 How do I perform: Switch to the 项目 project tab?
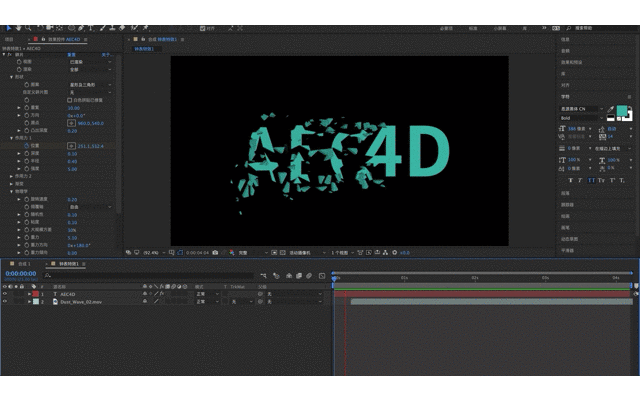pyautogui.click(x=9, y=40)
